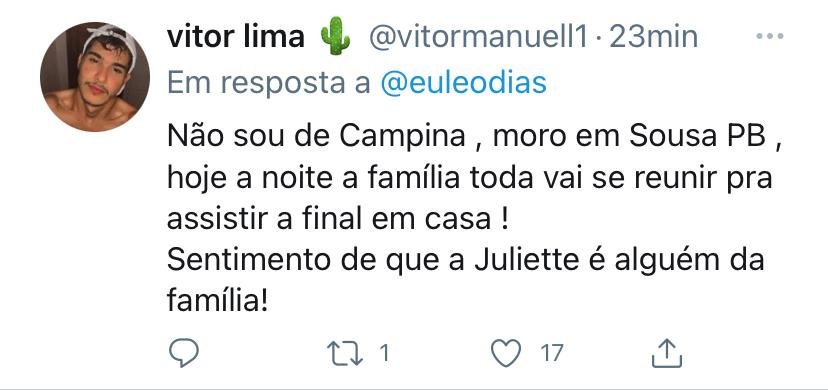
Task: Click the line 'assistir a final em casa'
Action: (x=338, y=220)
